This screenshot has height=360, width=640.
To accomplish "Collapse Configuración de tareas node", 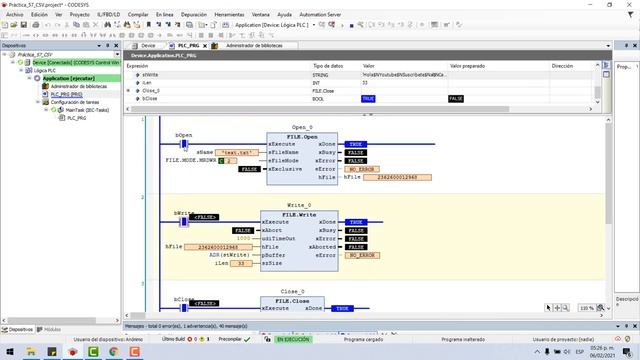I will click(x=38, y=102).
